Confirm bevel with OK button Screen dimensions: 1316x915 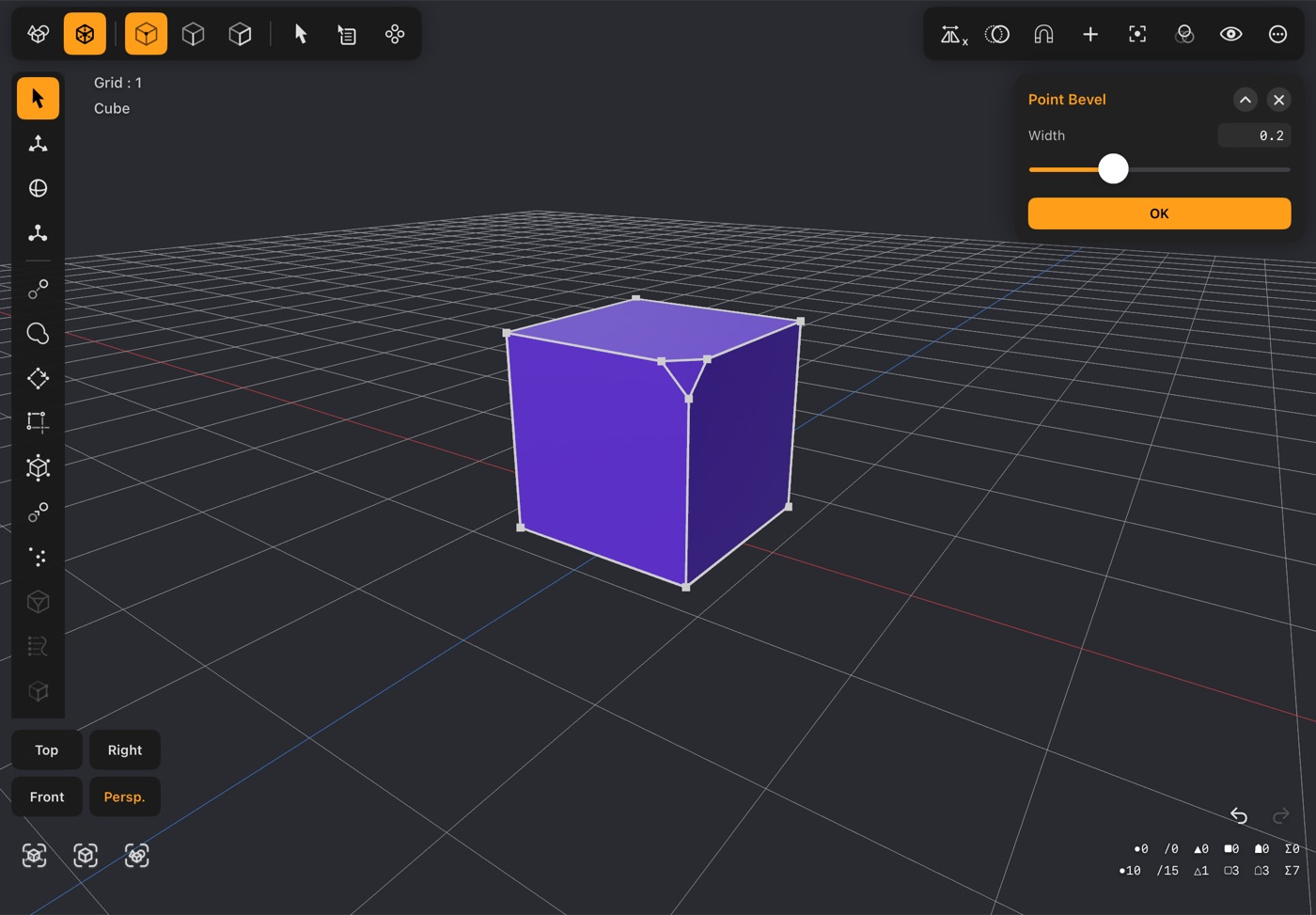point(1159,213)
